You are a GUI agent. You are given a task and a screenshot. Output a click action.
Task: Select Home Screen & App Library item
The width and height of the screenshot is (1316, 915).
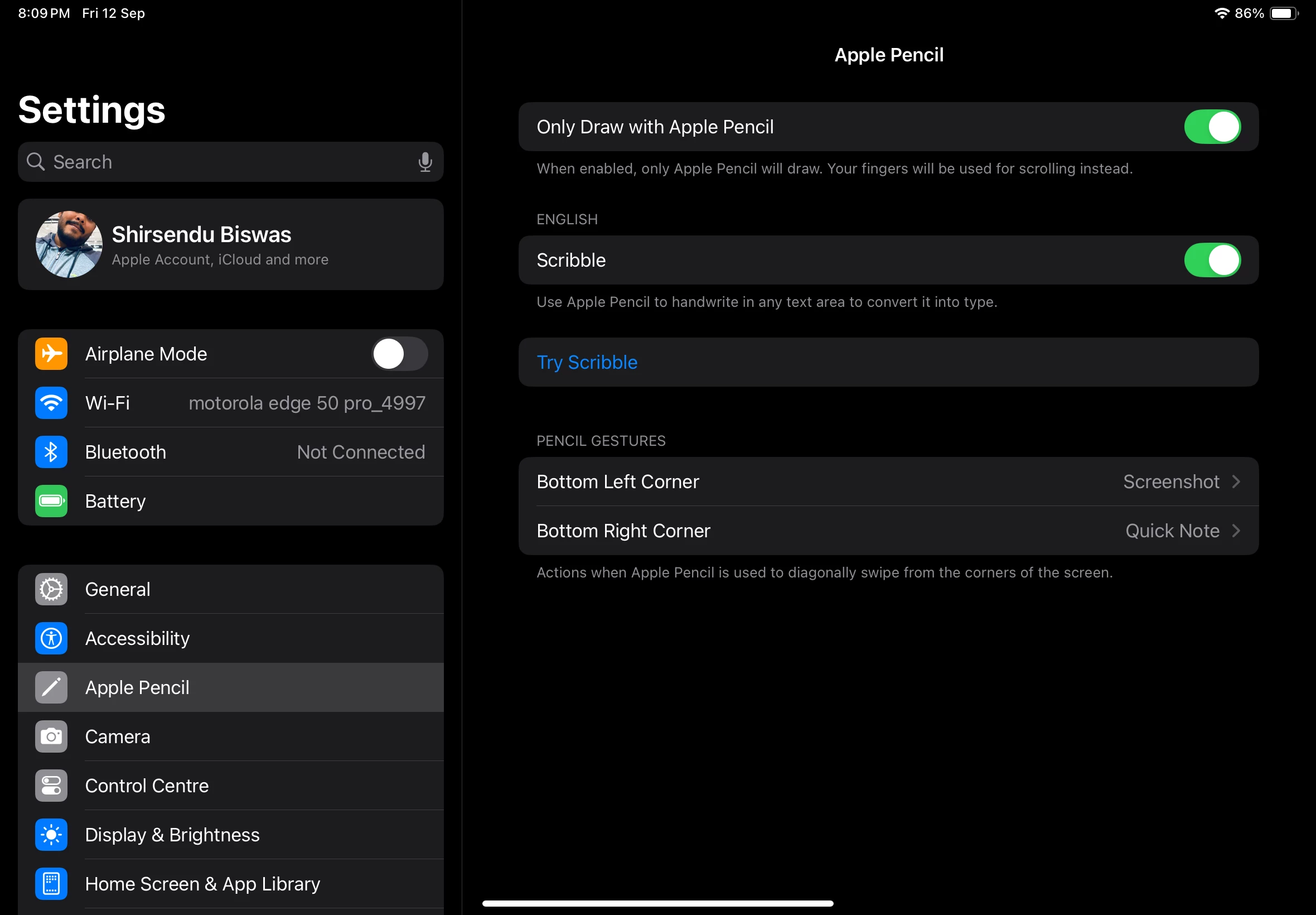point(202,883)
